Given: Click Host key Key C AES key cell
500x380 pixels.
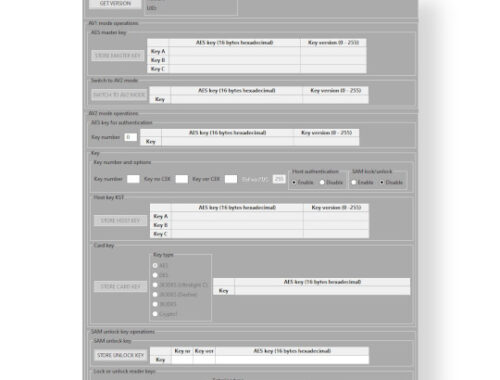Looking at the screenshot, I should pyautogui.click(x=237, y=234).
